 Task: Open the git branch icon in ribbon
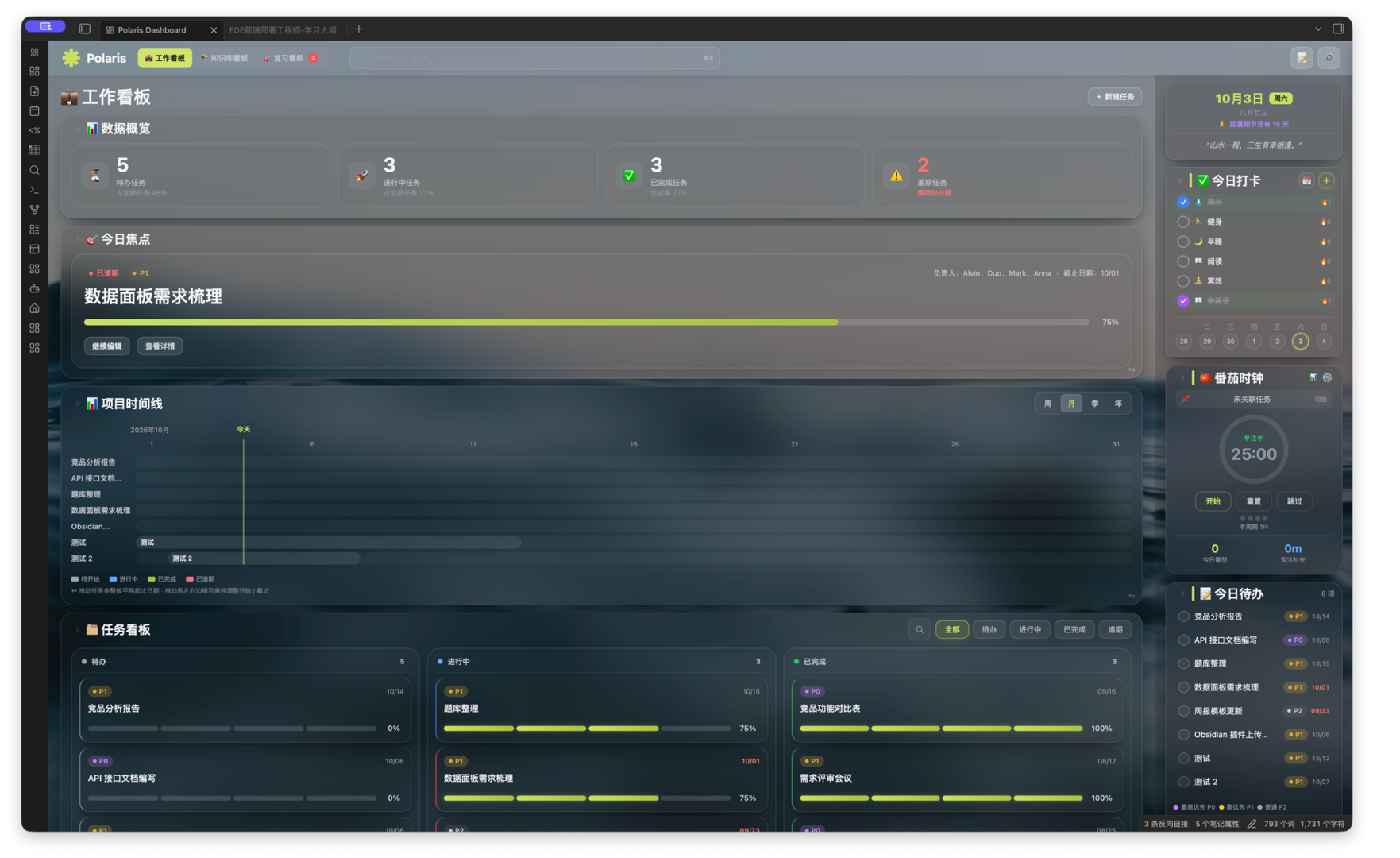coord(34,210)
